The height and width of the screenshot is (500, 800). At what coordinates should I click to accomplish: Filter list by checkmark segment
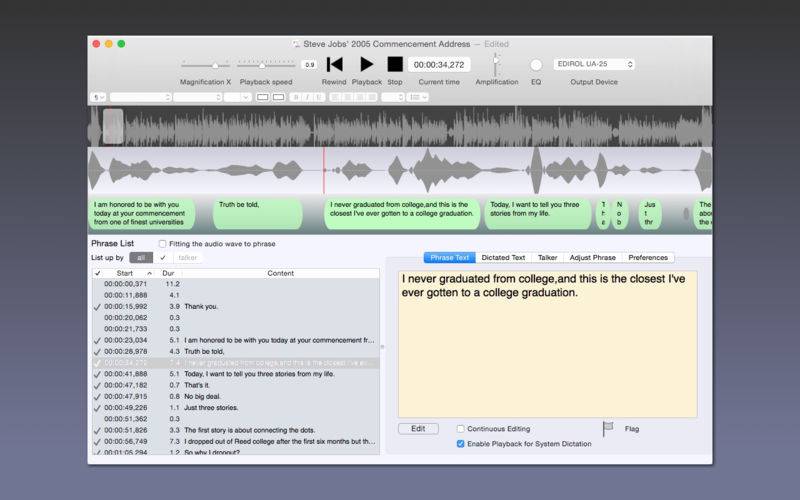click(x=163, y=258)
